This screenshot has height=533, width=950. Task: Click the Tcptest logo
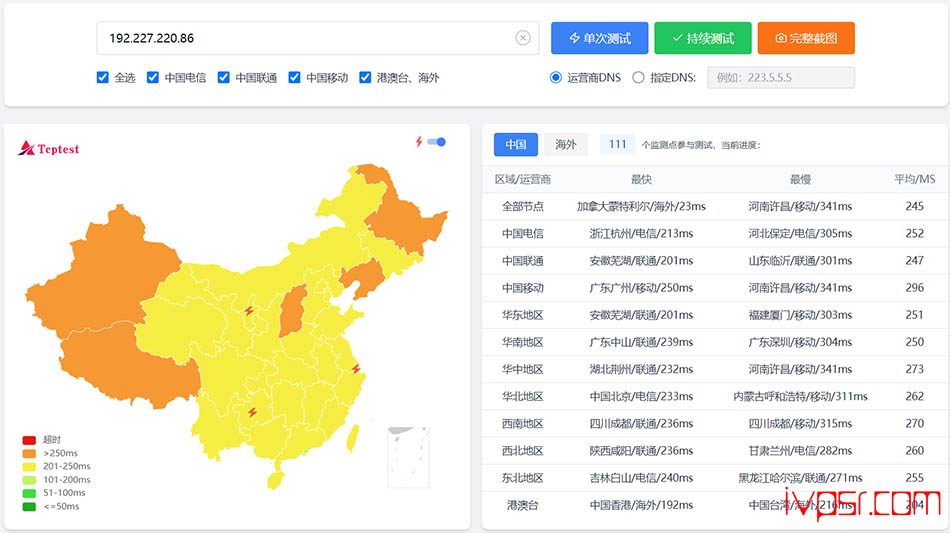48,148
